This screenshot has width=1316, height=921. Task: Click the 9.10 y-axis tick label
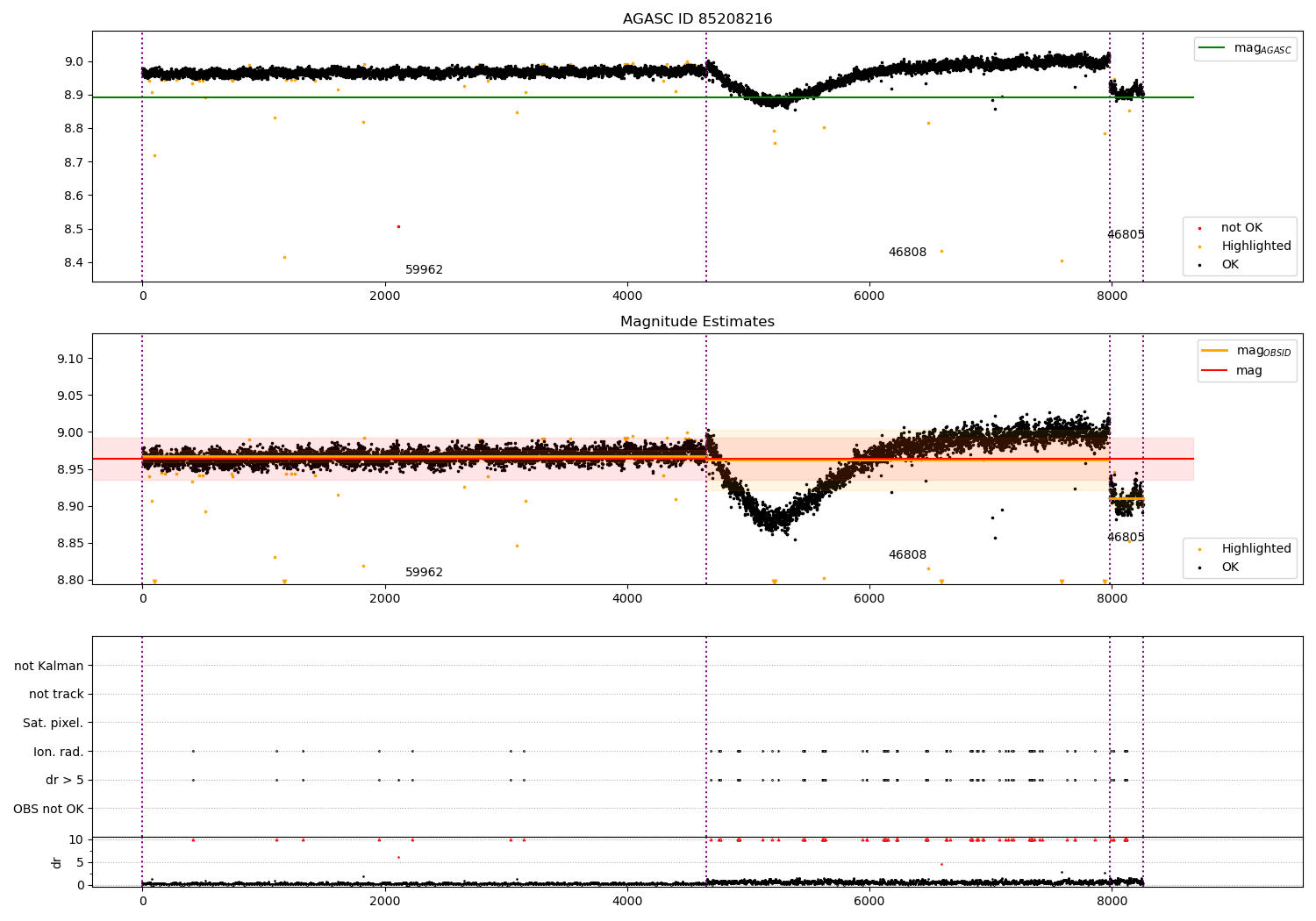click(x=71, y=359)
